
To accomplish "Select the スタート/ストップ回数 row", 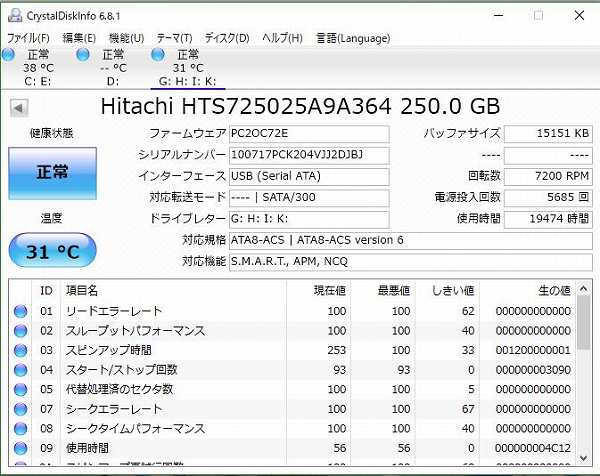I will coord(292,370).
